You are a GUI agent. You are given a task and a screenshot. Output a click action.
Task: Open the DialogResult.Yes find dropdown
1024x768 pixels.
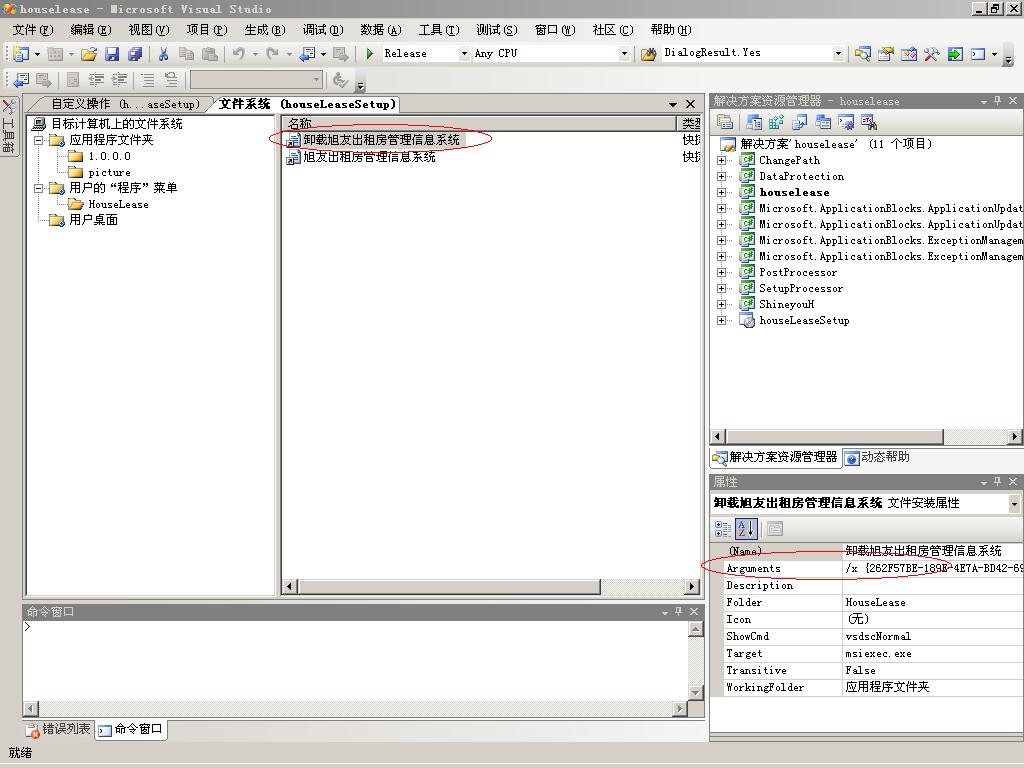pos(838,54)
